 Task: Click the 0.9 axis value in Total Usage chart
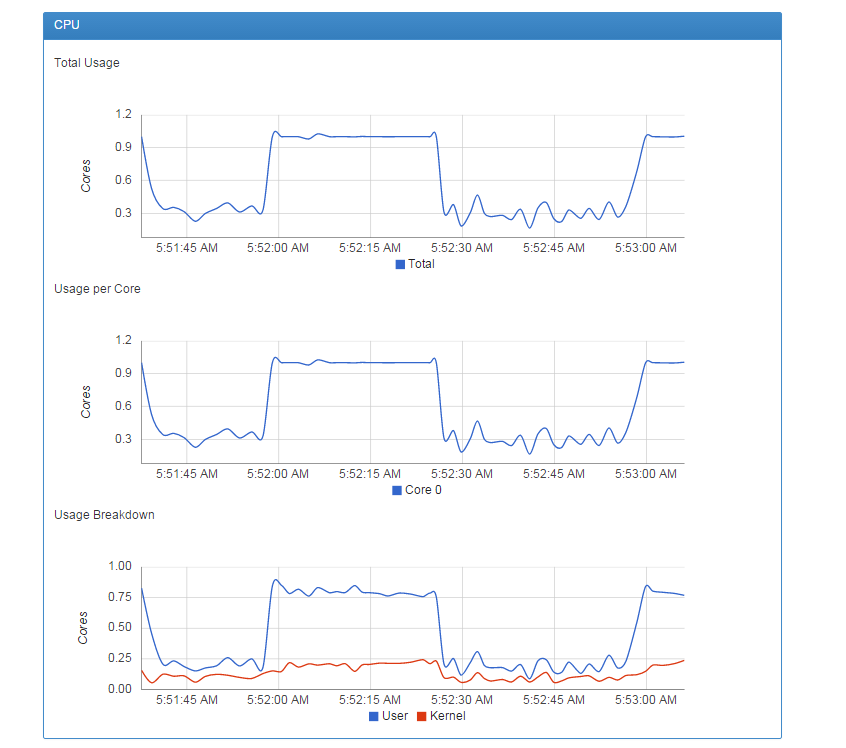click(x=124, y=147)
